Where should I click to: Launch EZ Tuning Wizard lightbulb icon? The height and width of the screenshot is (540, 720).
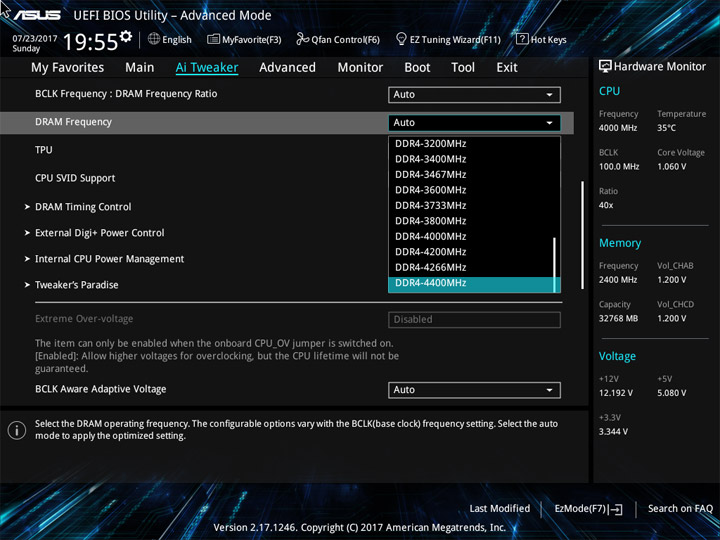[x=401, y=39]
